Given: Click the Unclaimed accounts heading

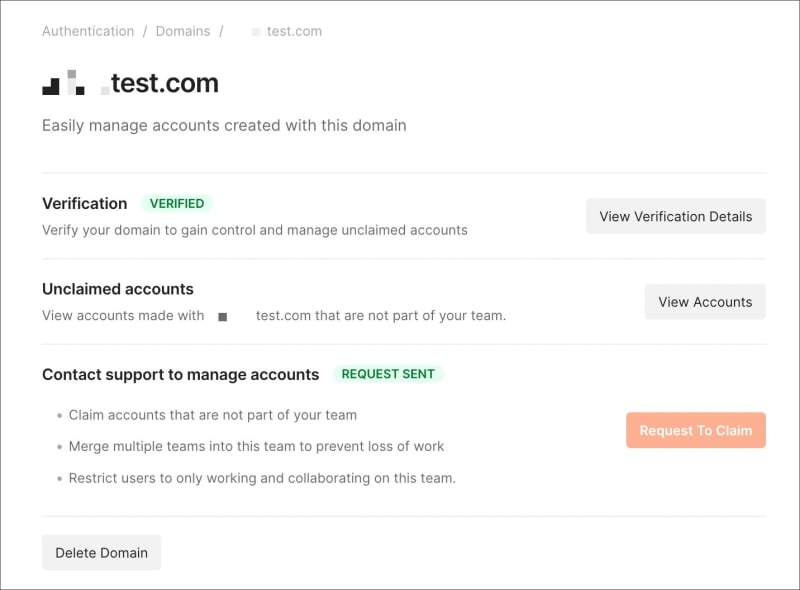Looking at the screenshot, I should [x=118, y=289].
